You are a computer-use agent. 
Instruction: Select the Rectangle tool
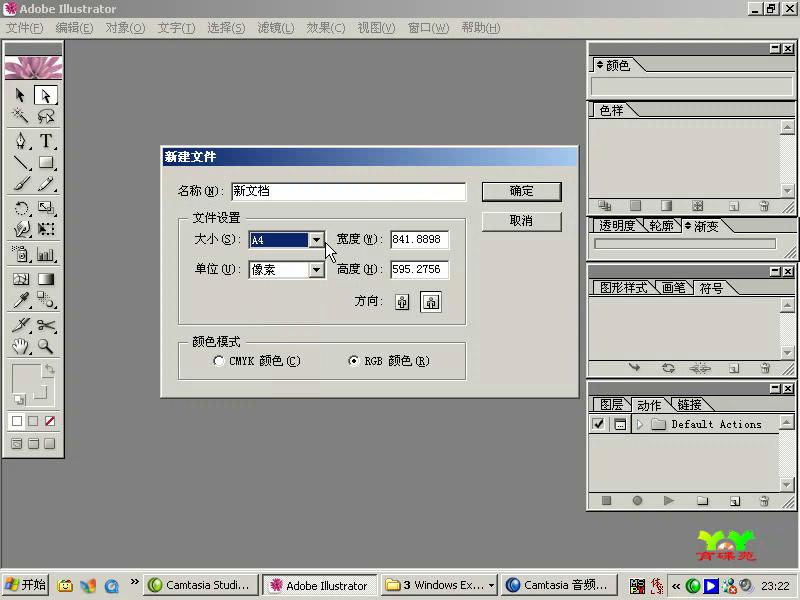tap(46, 162)
